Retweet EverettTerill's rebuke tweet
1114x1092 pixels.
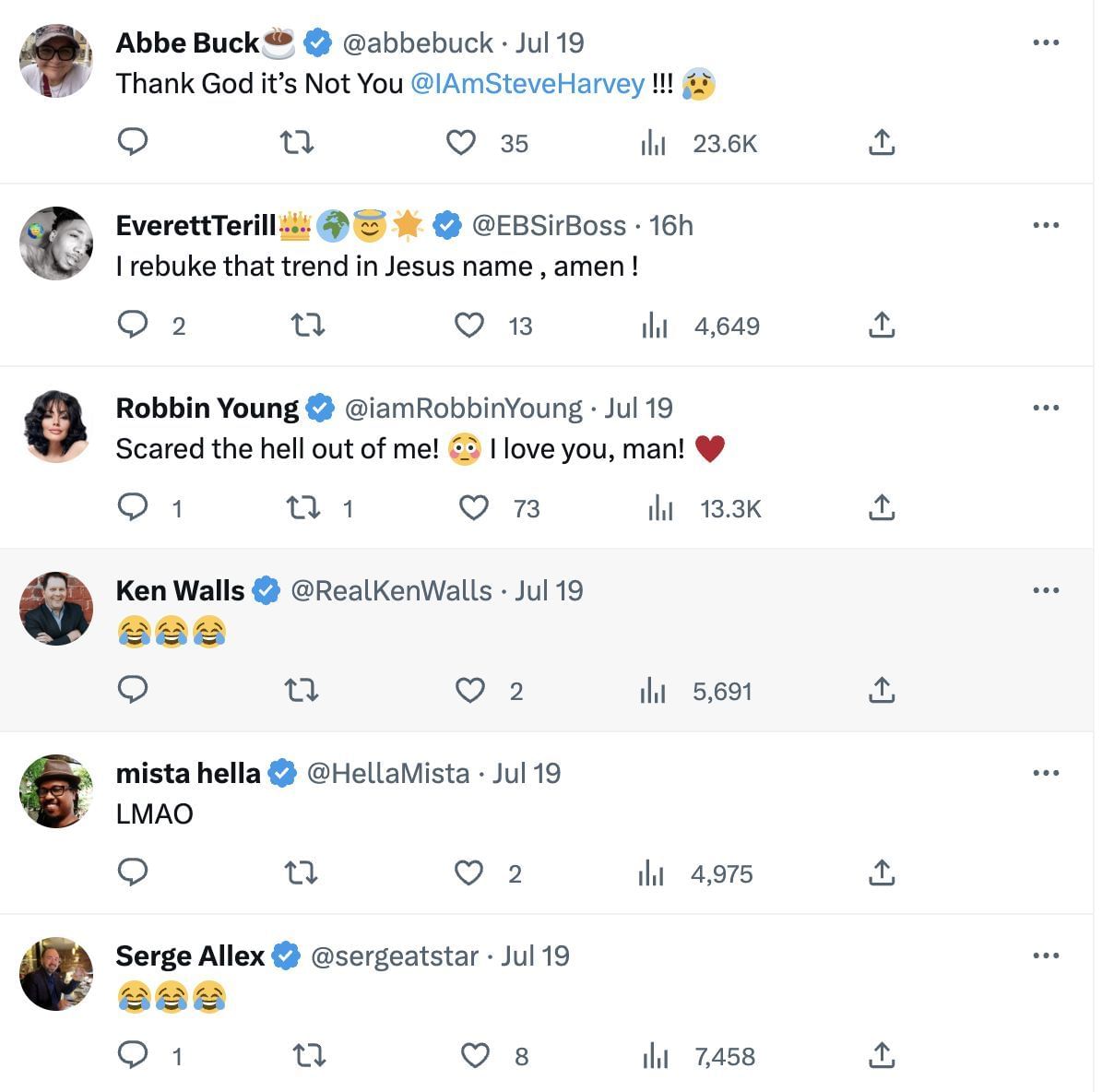tap(308, 325)
